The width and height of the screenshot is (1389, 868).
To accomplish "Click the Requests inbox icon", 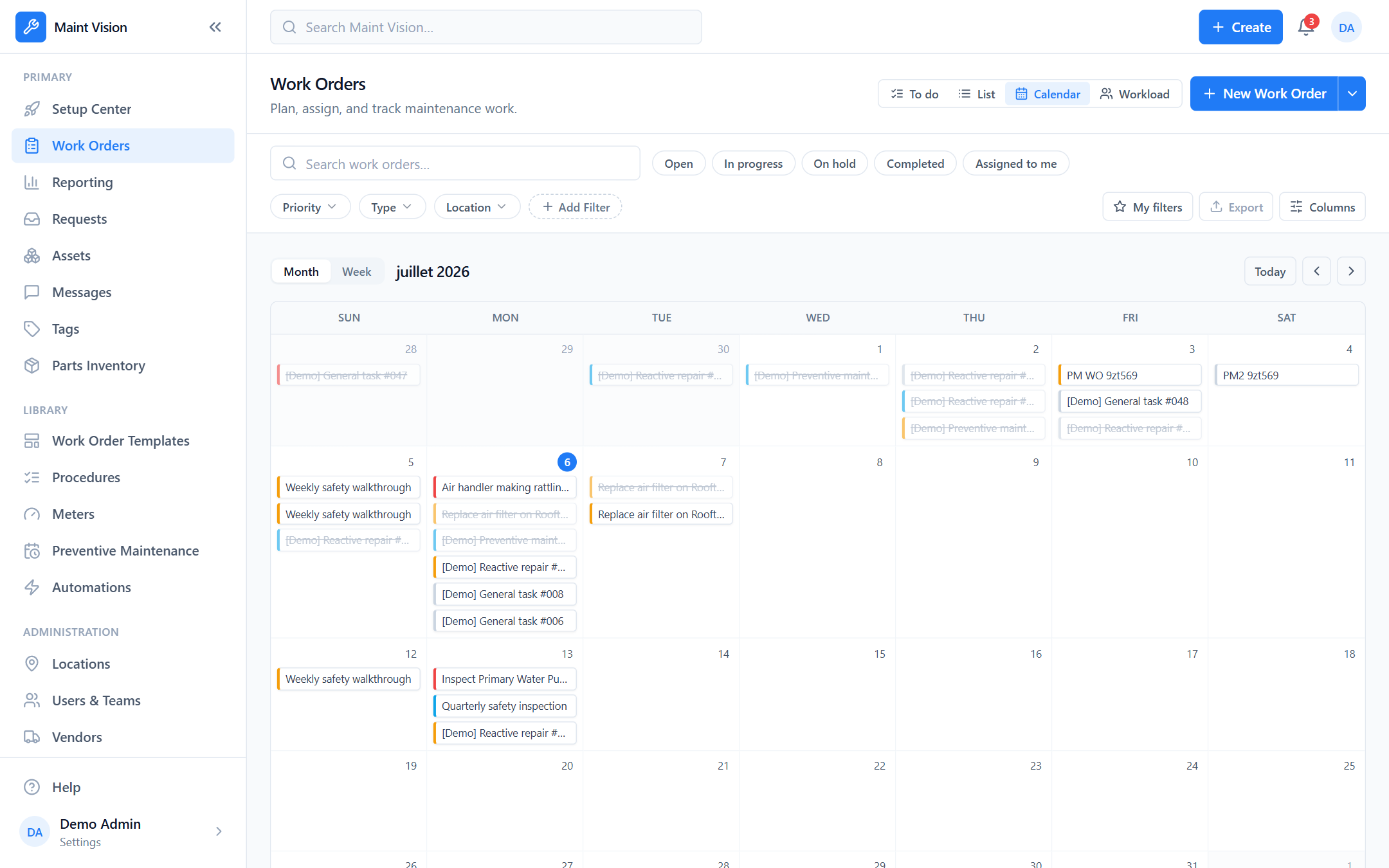I will click(x=32, y=219).
